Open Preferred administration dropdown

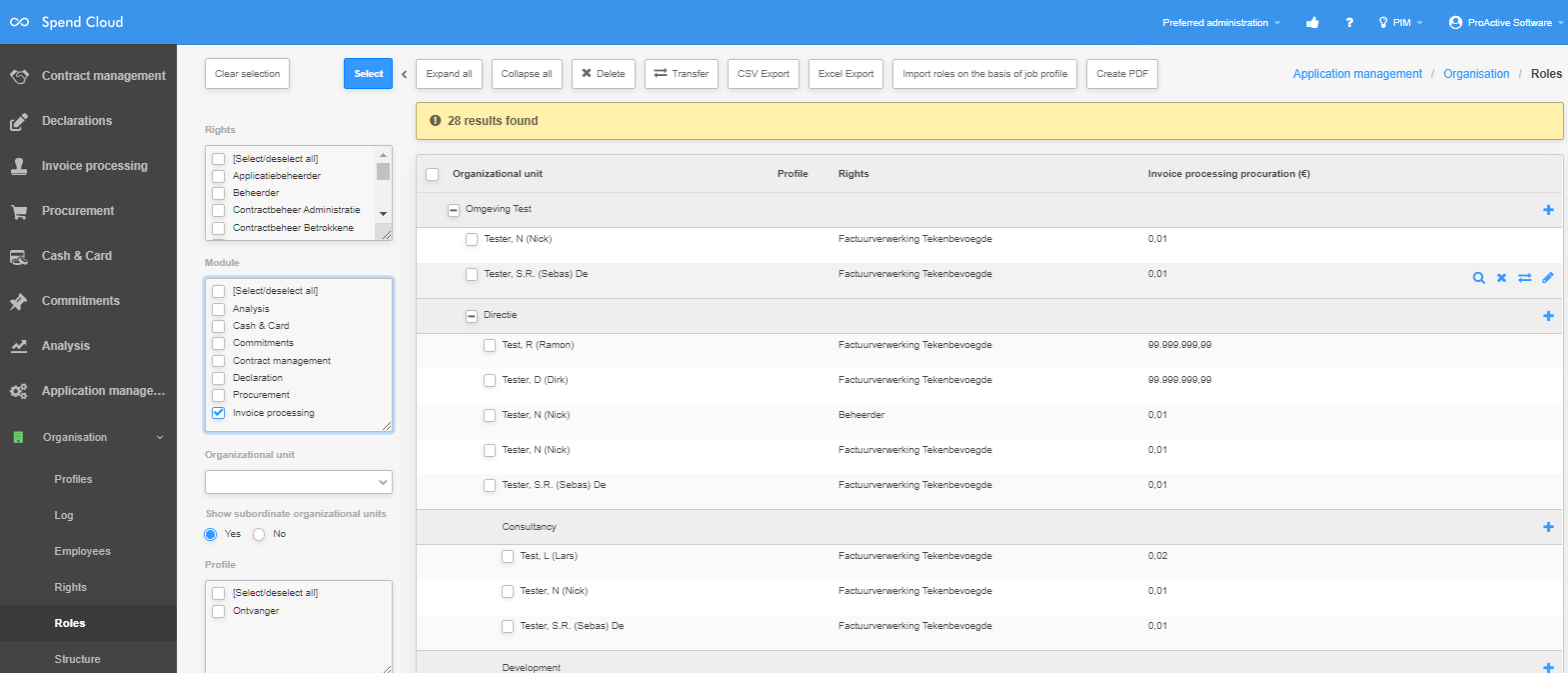point(1221,22)
